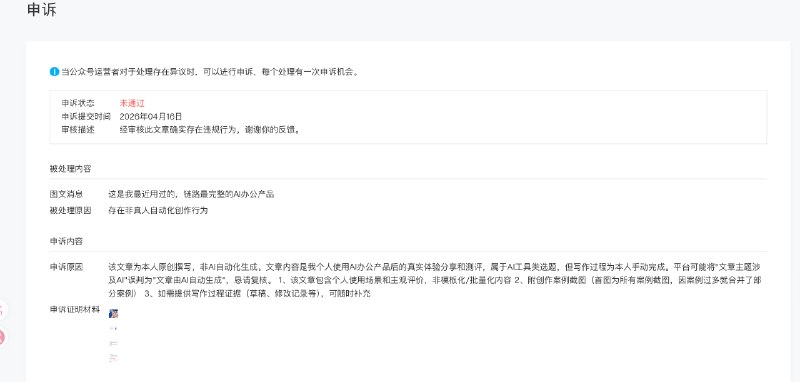Click the page heading '申诉'

42,10
